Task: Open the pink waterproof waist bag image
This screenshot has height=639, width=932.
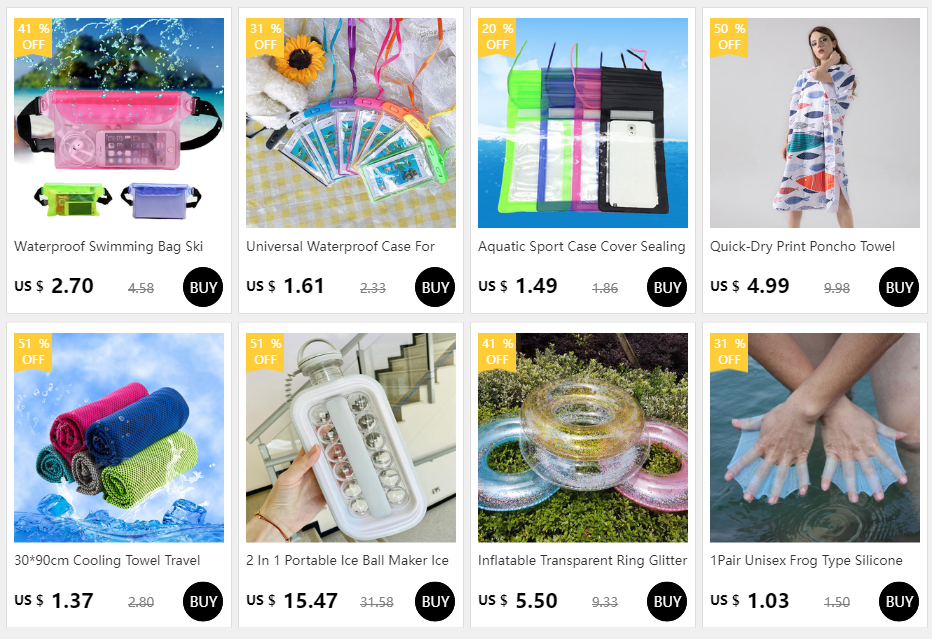Action: [119, 122]
